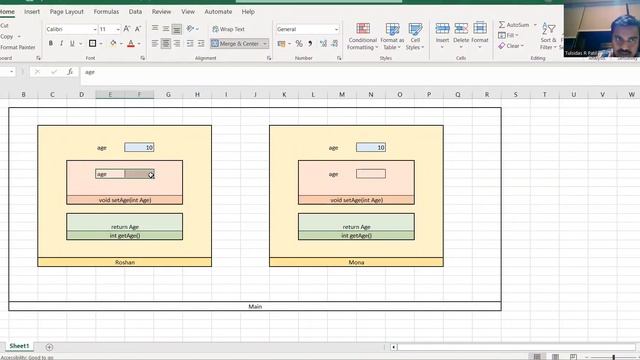Screen dimensions: 640x360
Task: Increase indent
Action: tap(201, 43)
